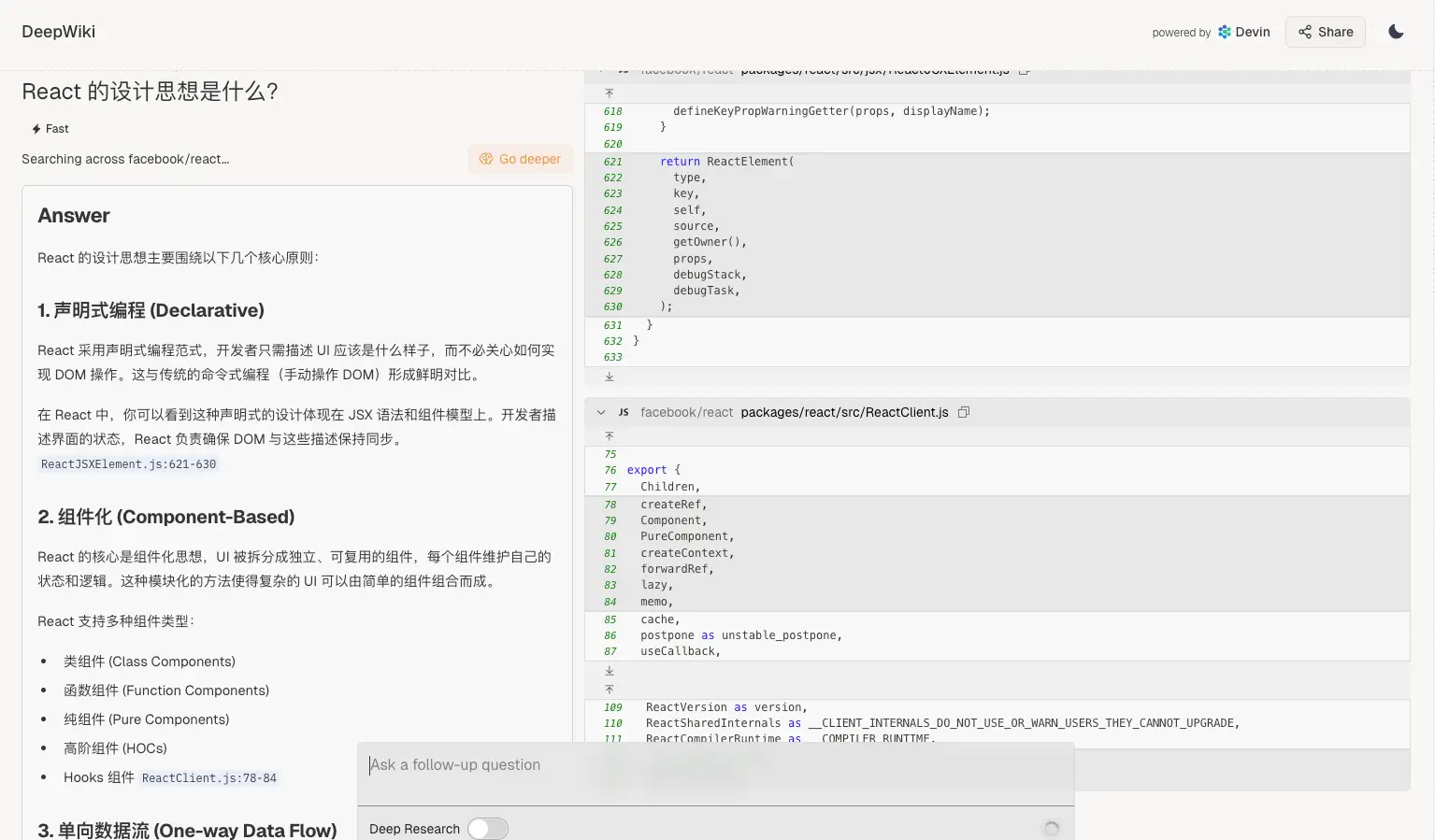Toggle the Deep Research switch
The image size is (1435, 840).
487,829
